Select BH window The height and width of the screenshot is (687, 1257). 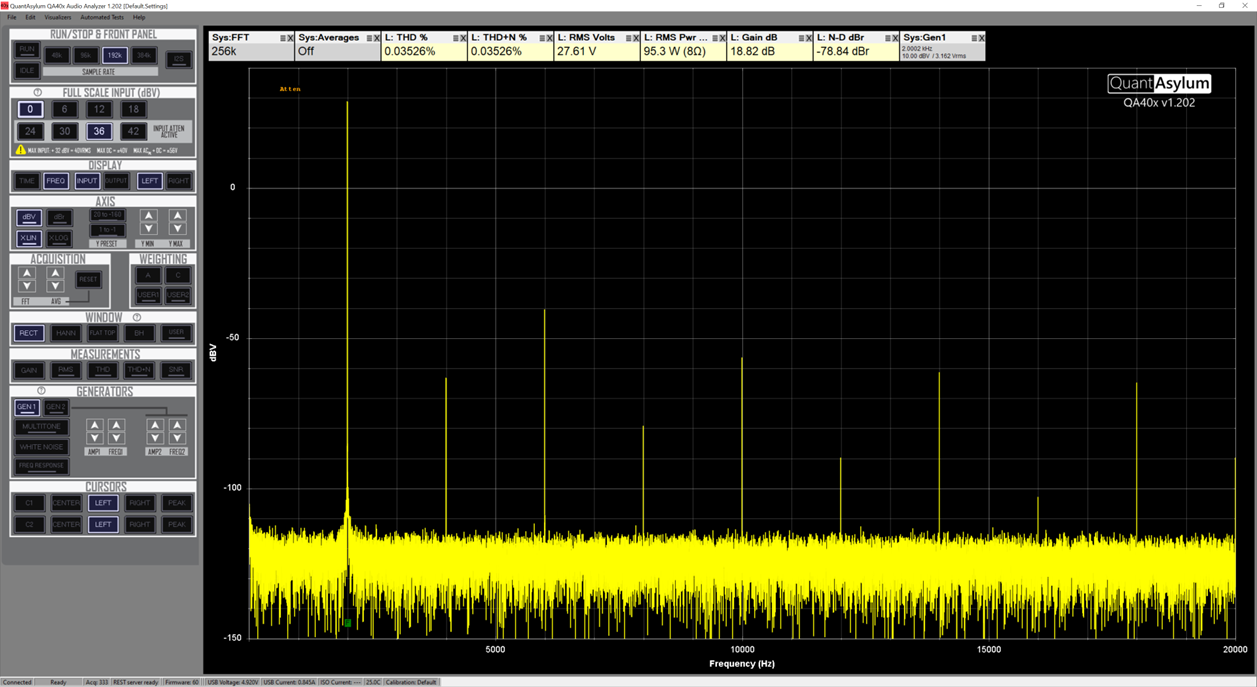[x=139, y=333]
